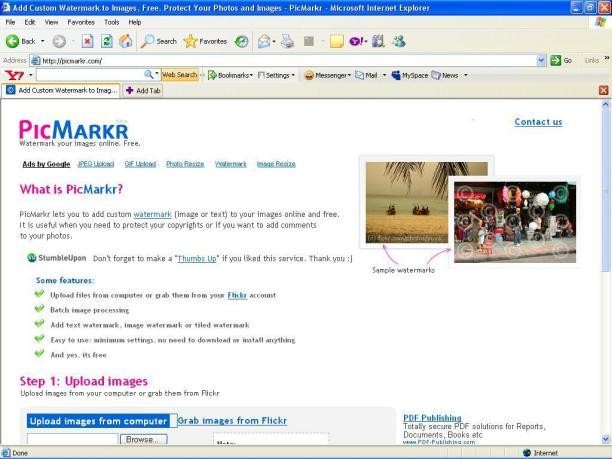Select the Add Custom Watermark tab
This screenshot has width=612, height=459.
[x=61, y=90]
